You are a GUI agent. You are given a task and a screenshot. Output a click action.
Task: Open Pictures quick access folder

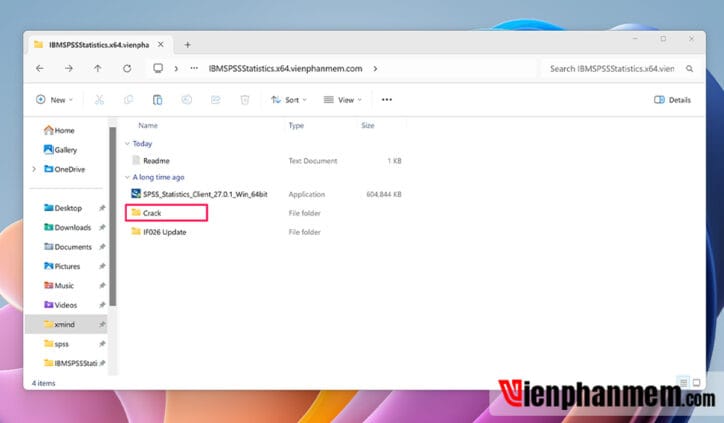pos(62,266)
